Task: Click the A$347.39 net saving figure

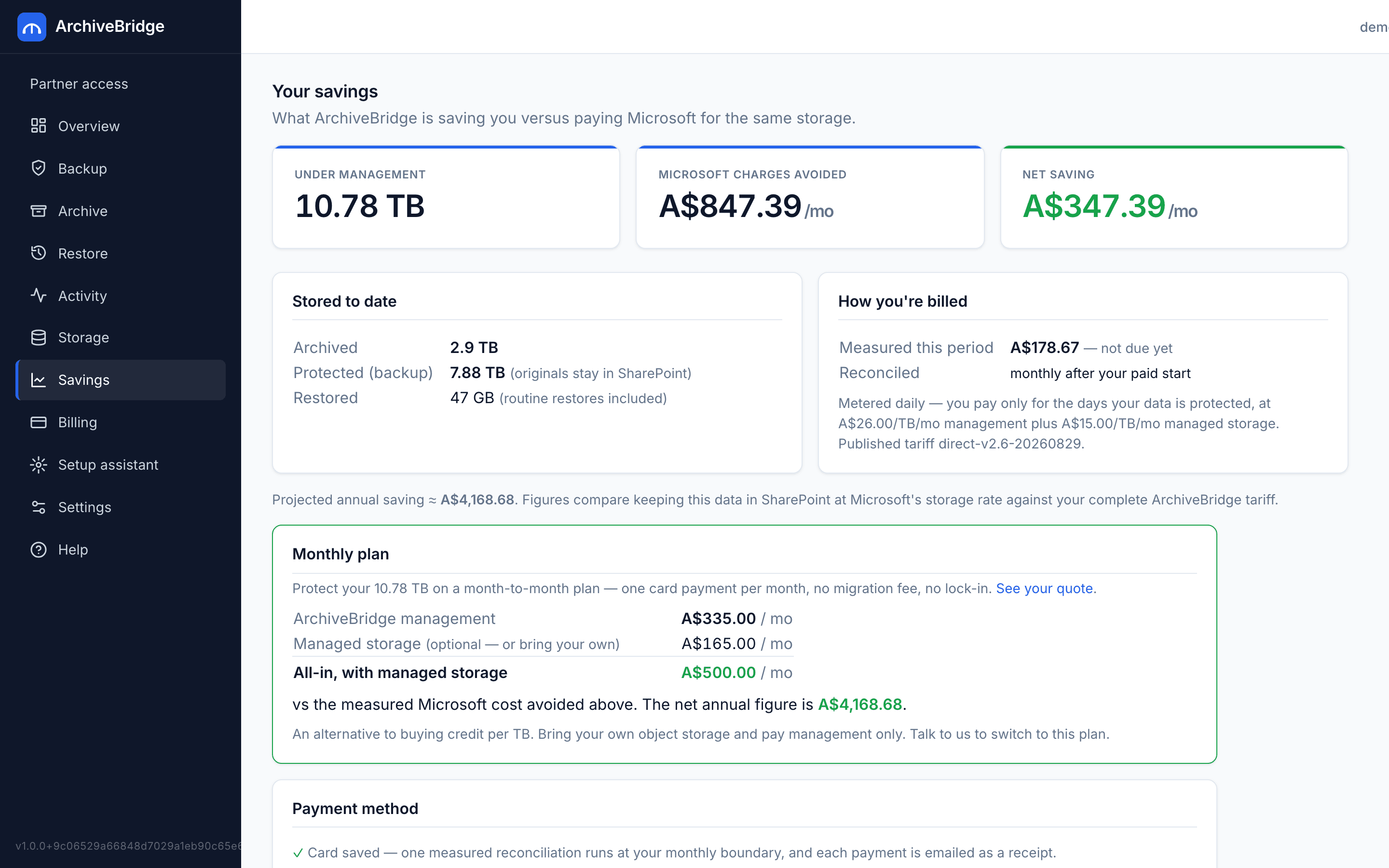Action: pyautogui.click(x=1093, y=205)
